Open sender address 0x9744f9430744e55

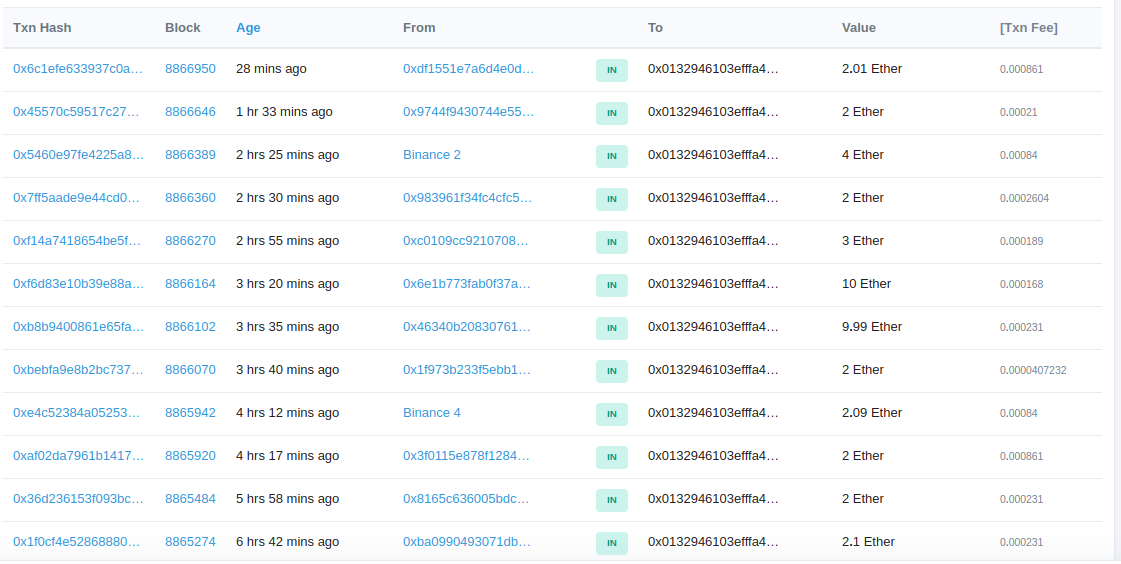tap(468, 112)
